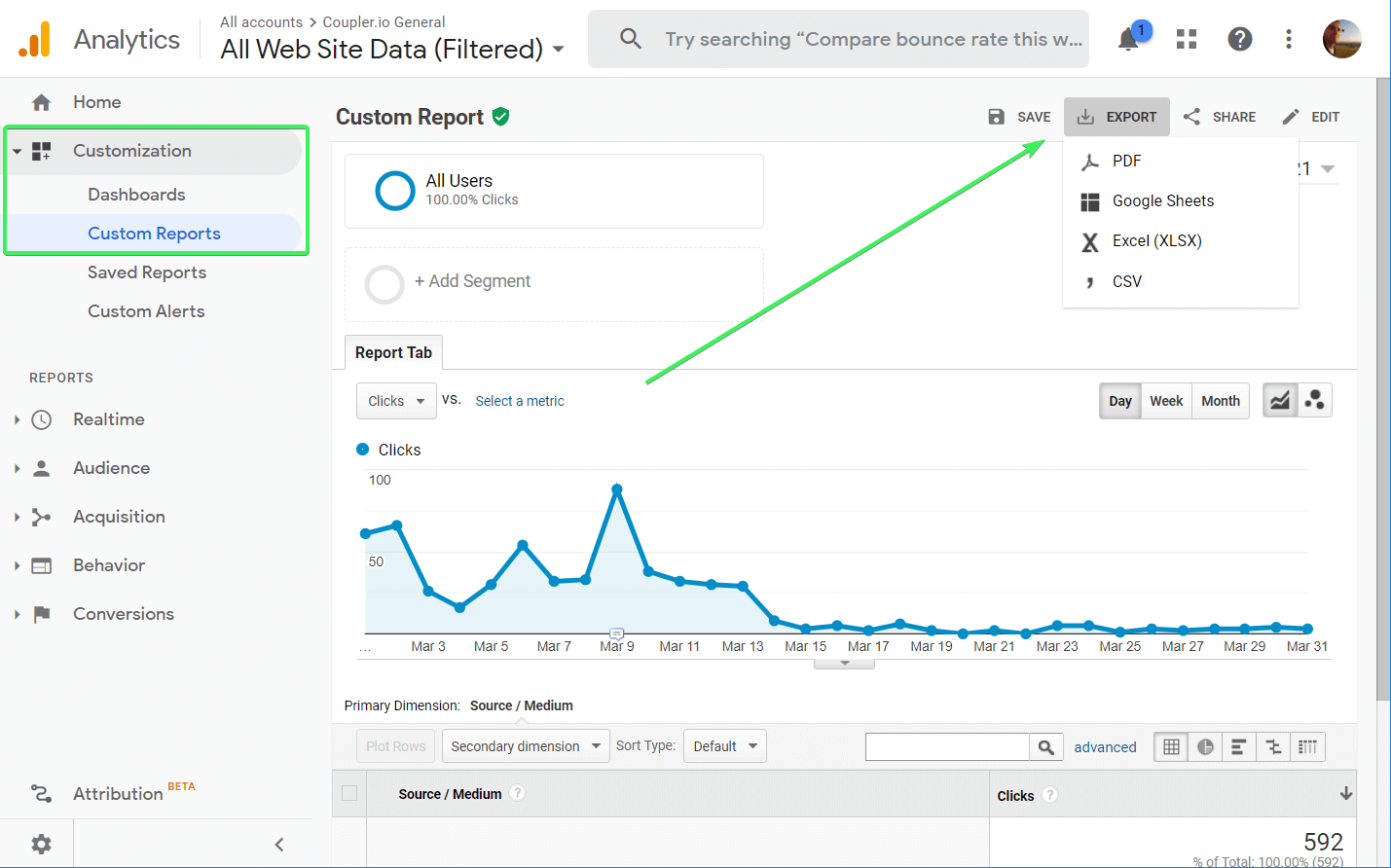Click the user profile avatar
This screenshot has width=1391, height=868.
tap(1341, 39)
